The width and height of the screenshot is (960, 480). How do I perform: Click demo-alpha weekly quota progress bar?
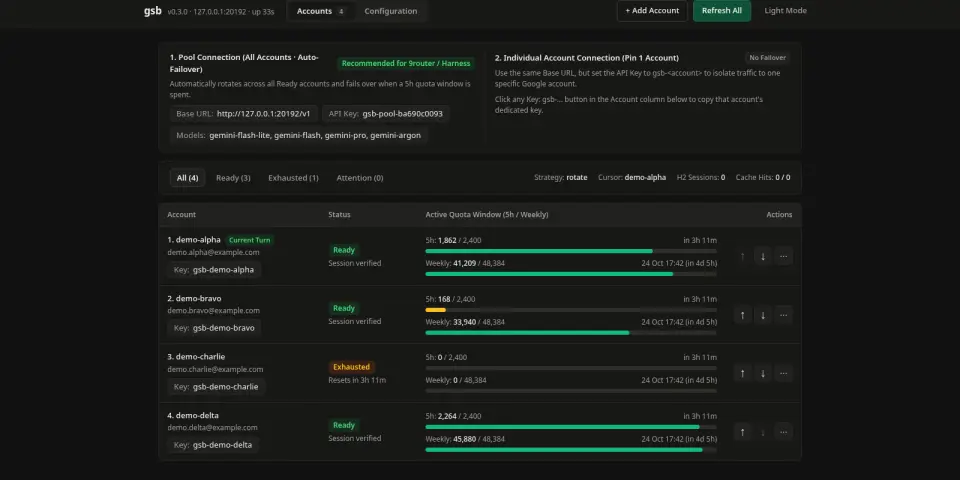click(x=571, y=274)
